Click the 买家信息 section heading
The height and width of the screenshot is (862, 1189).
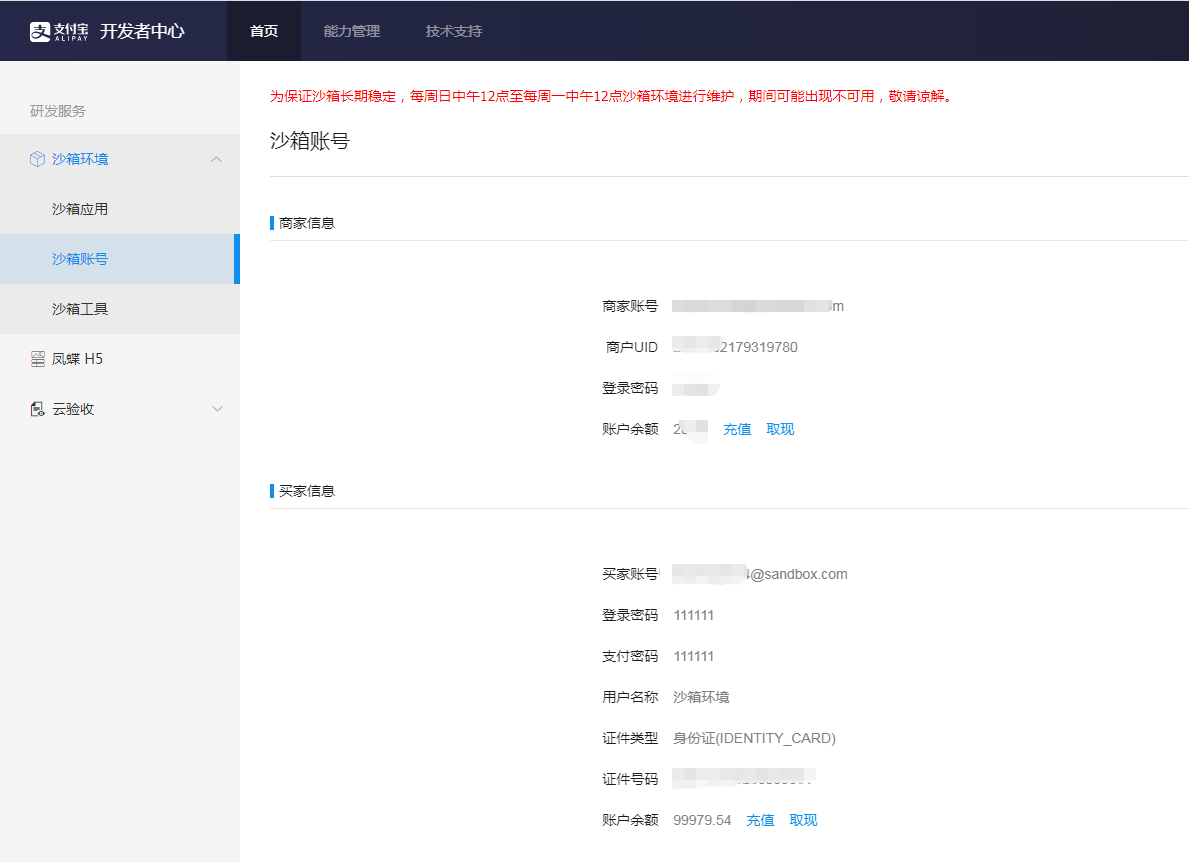306,491
